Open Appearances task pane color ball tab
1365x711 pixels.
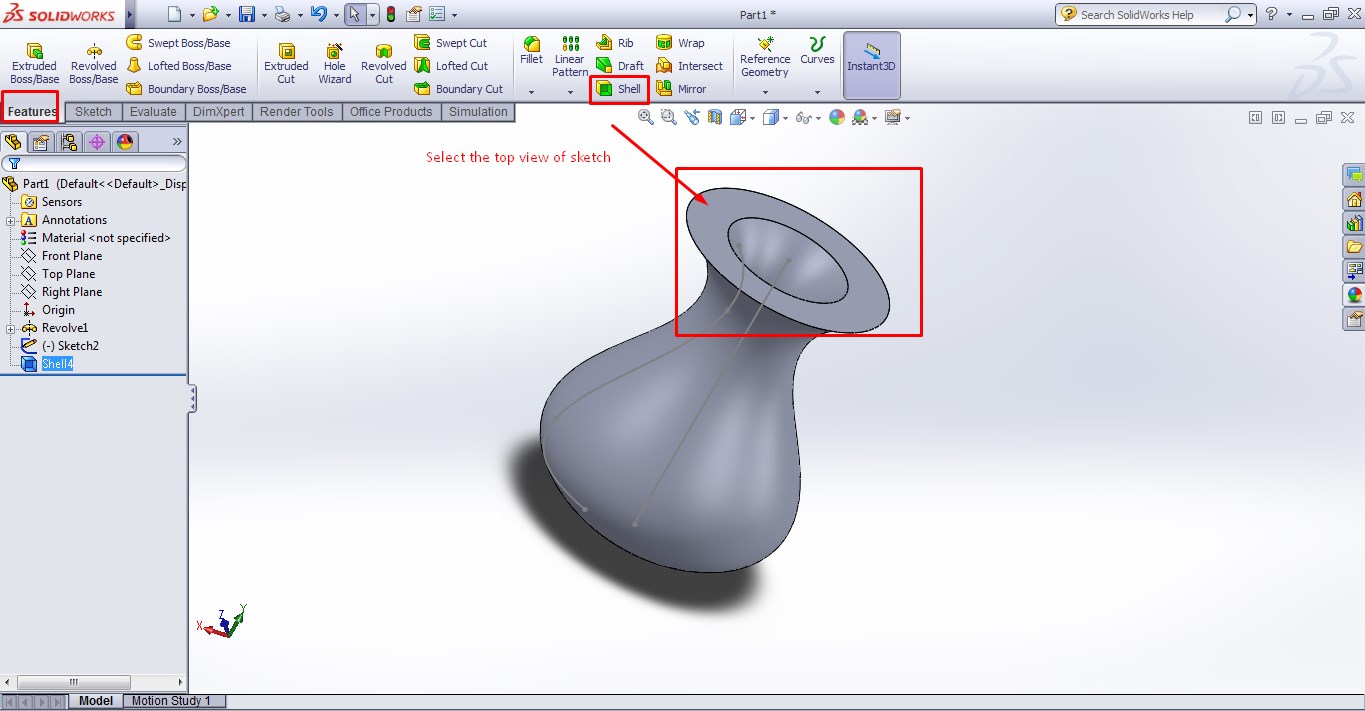[1354, 295]
